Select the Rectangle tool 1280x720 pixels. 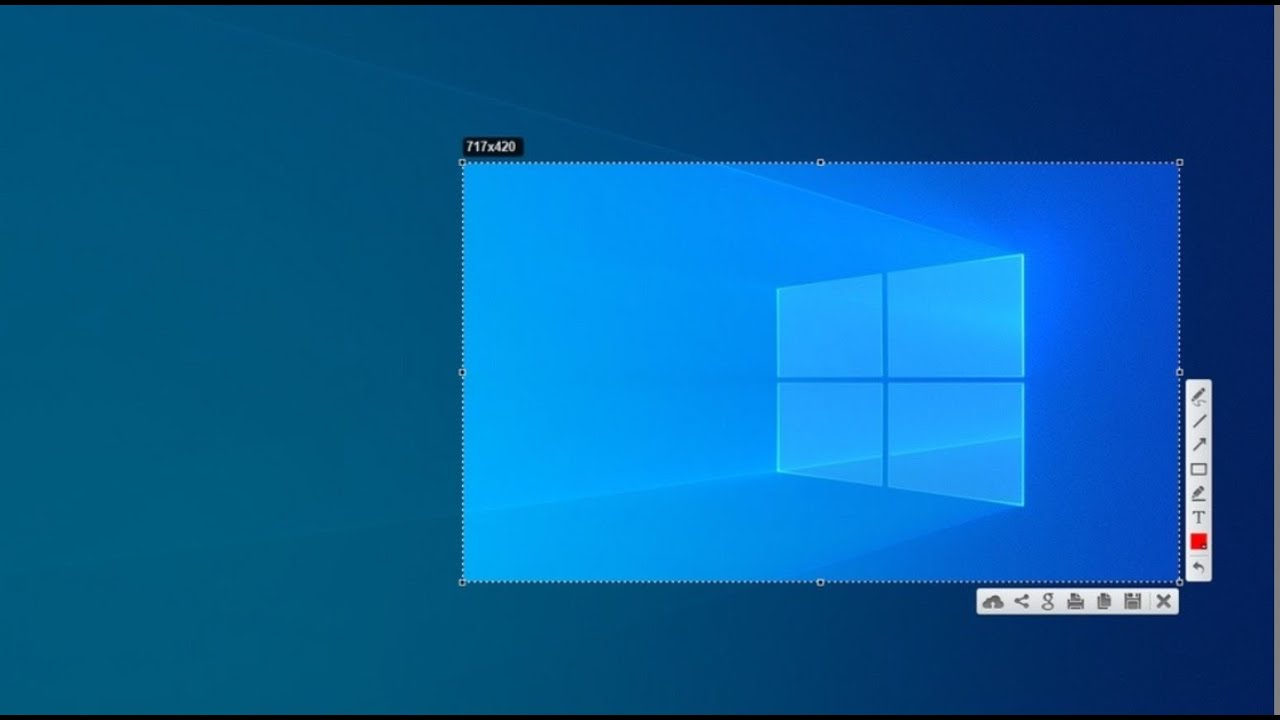1198,469
